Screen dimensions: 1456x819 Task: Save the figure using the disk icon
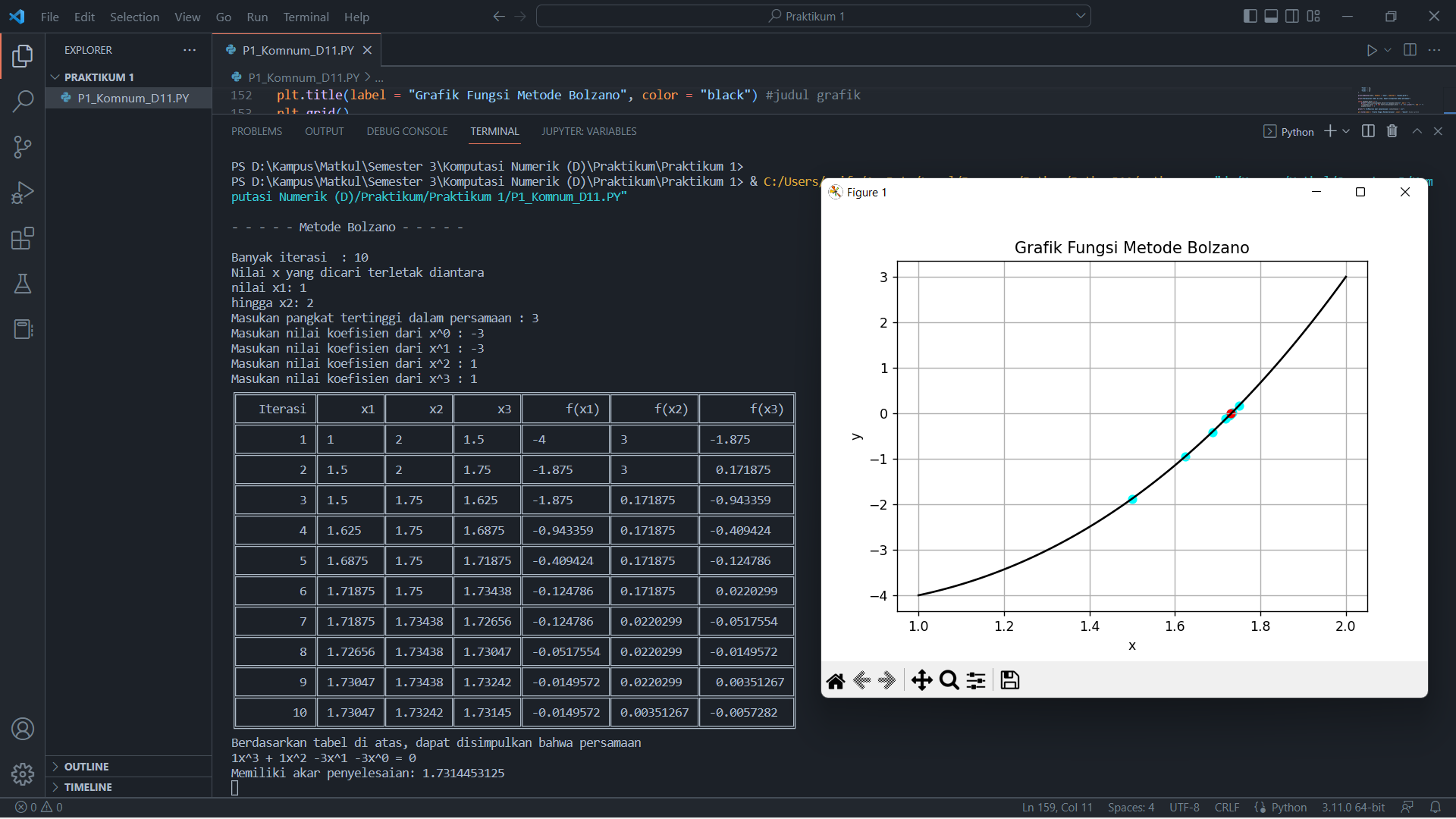(1009, 679)
